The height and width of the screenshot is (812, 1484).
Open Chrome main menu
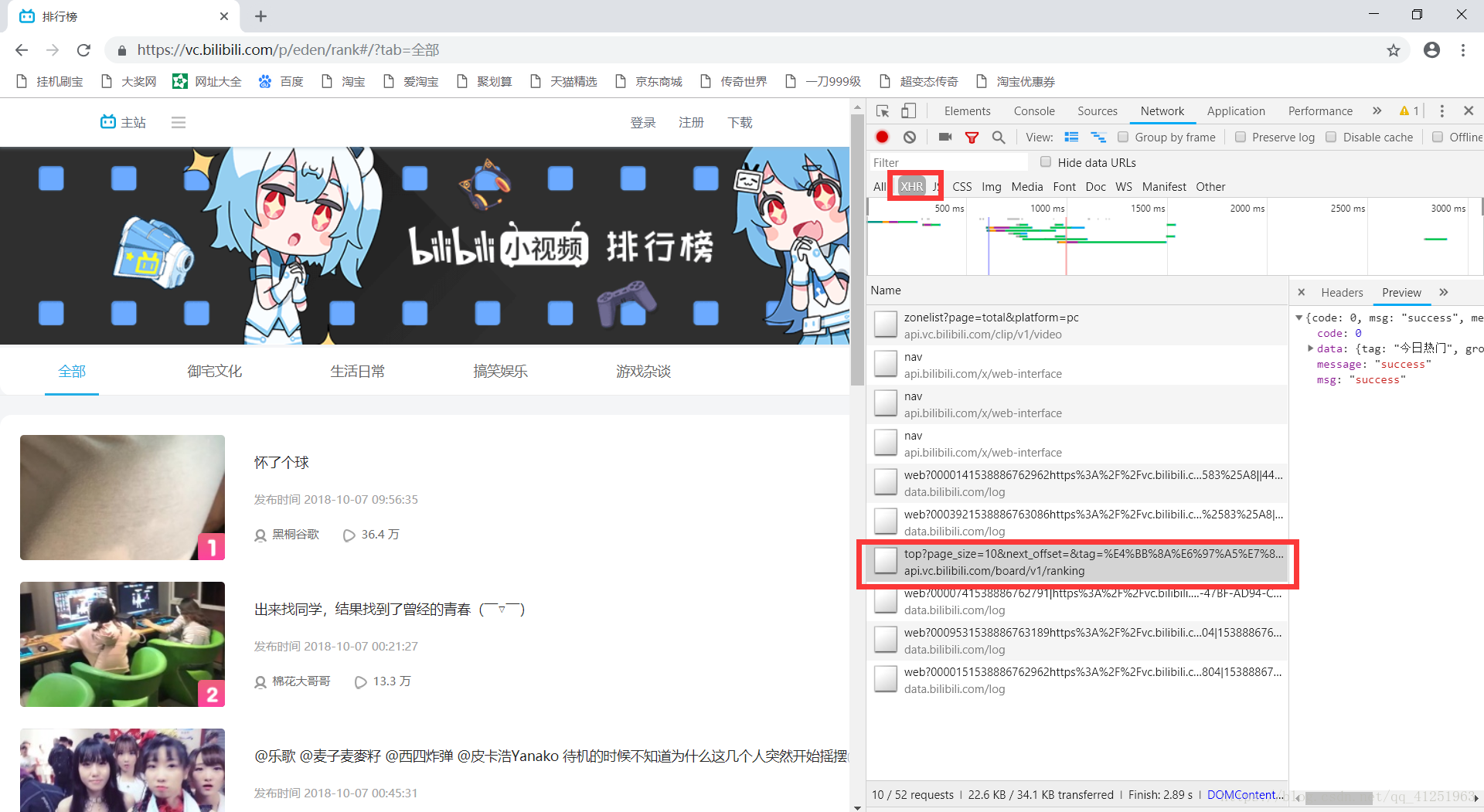tap(1463, 50)
